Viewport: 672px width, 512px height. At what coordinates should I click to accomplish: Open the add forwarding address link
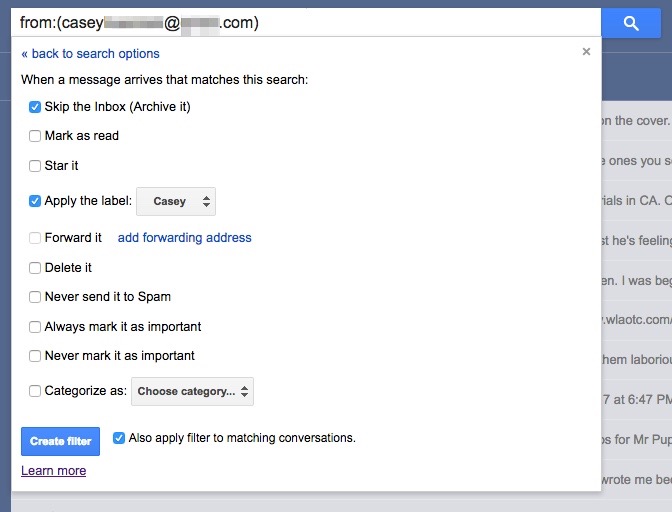[184, 238]
